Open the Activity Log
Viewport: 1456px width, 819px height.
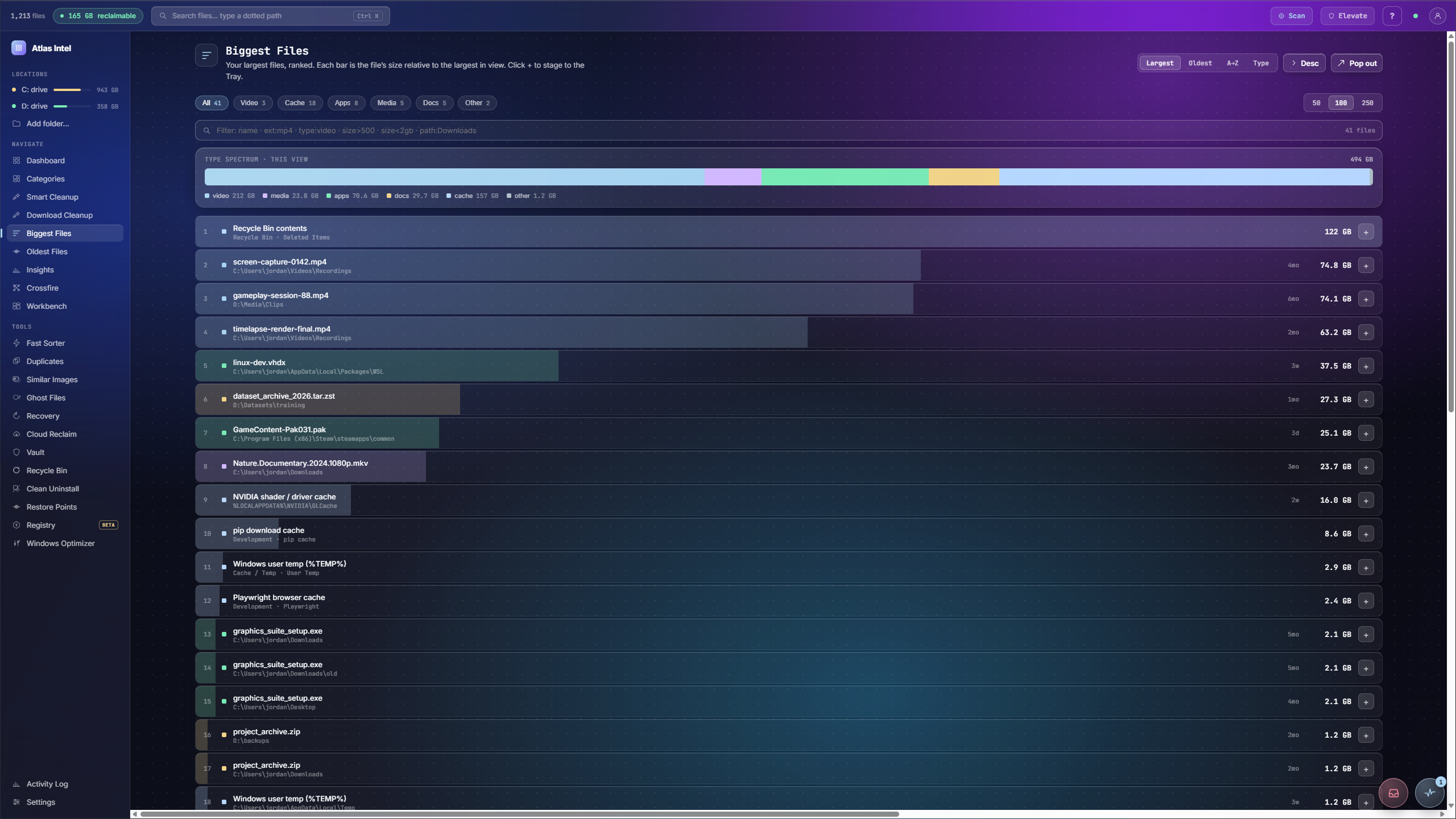pyautogui.click(x=65, y=784)
